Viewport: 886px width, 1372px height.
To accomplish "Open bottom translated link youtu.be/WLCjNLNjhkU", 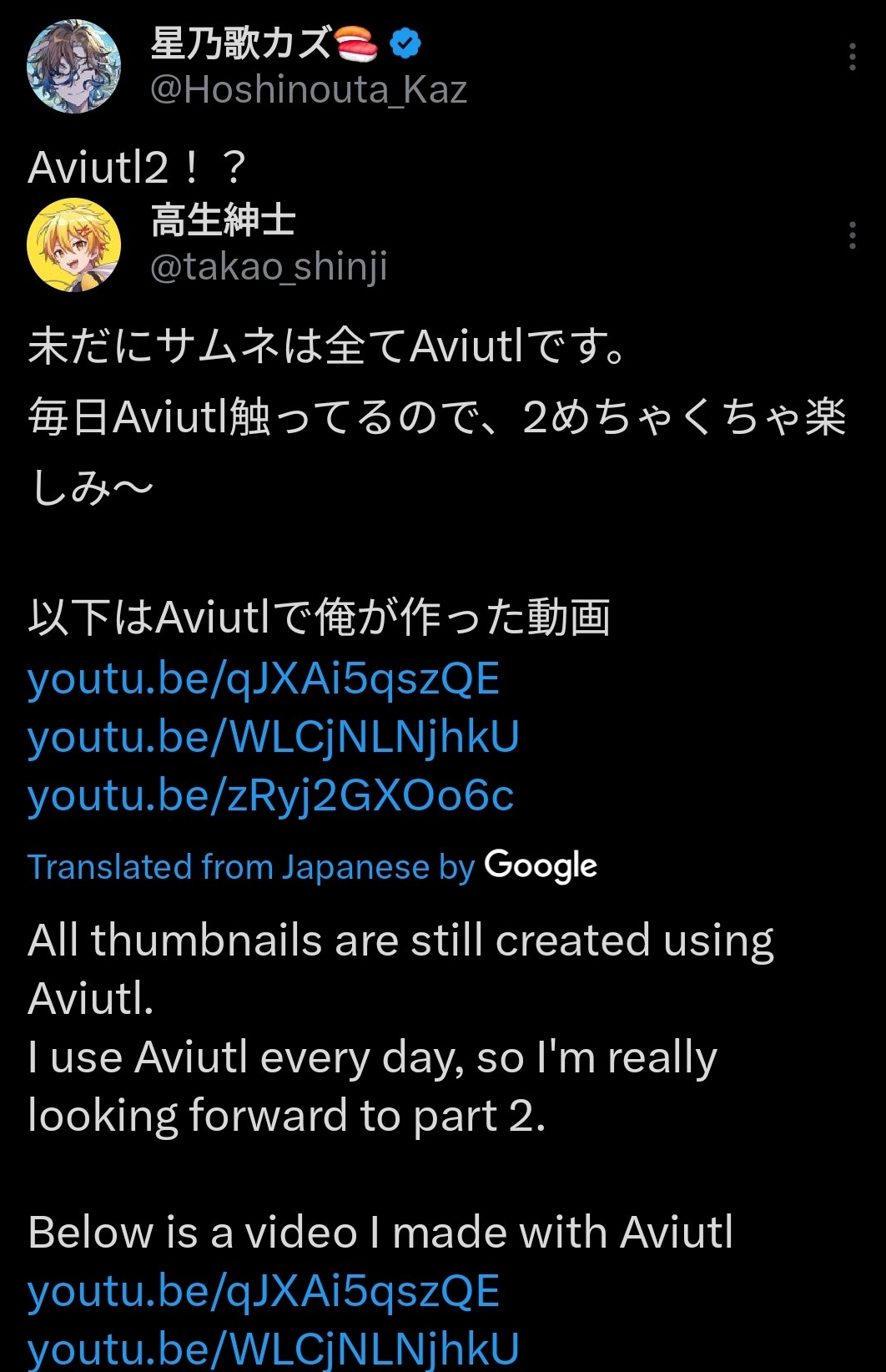I will [x=274, y=1349].
